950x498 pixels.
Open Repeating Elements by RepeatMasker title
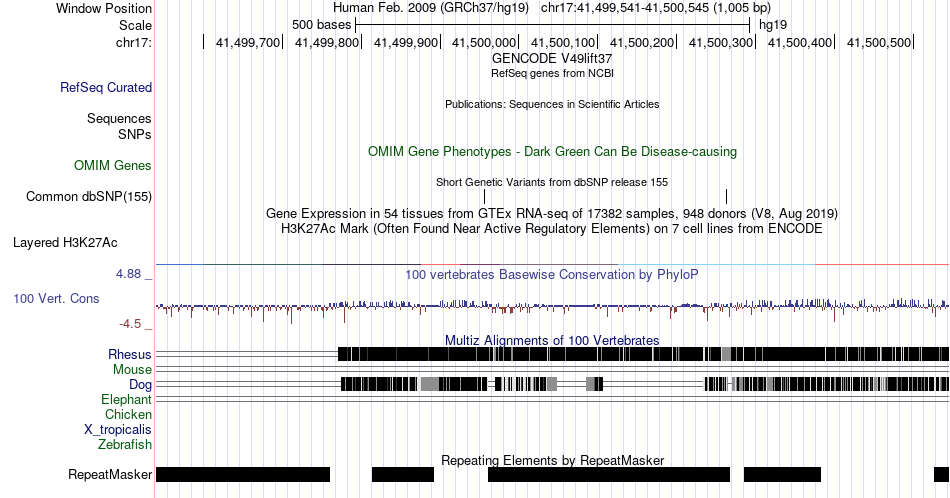pos(552,460)
